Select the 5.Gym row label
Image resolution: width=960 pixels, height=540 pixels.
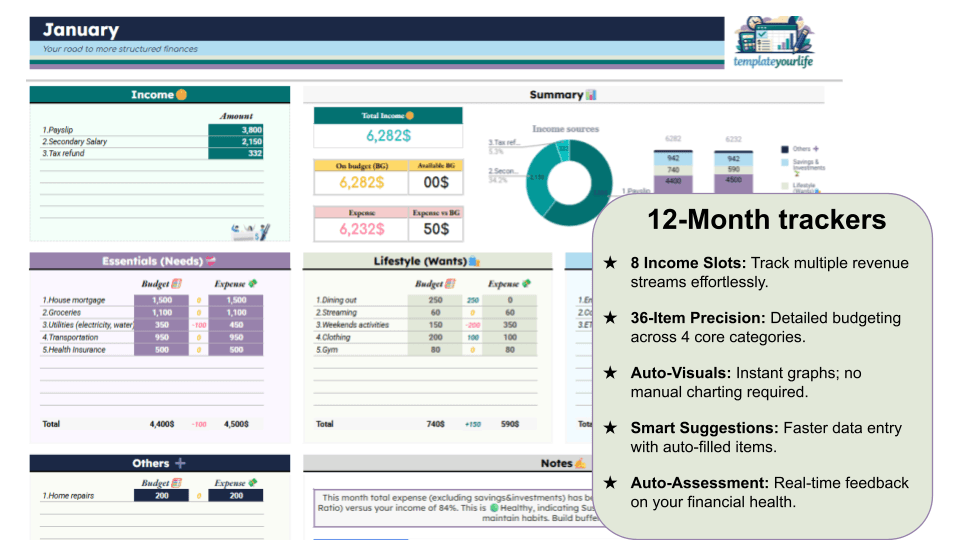(326, 350)
